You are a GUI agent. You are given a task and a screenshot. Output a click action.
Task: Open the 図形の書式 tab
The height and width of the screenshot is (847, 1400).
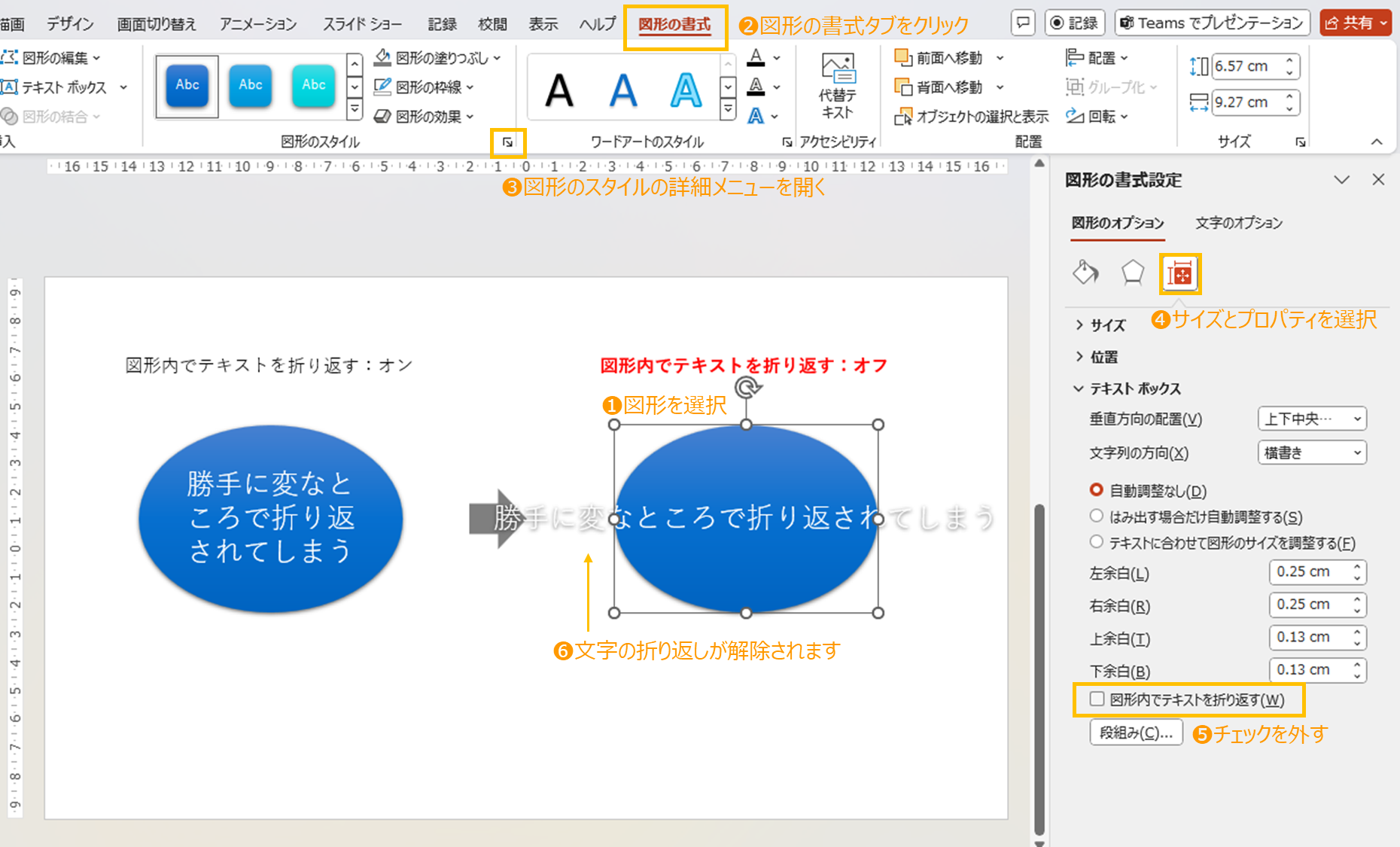[674, 25]
